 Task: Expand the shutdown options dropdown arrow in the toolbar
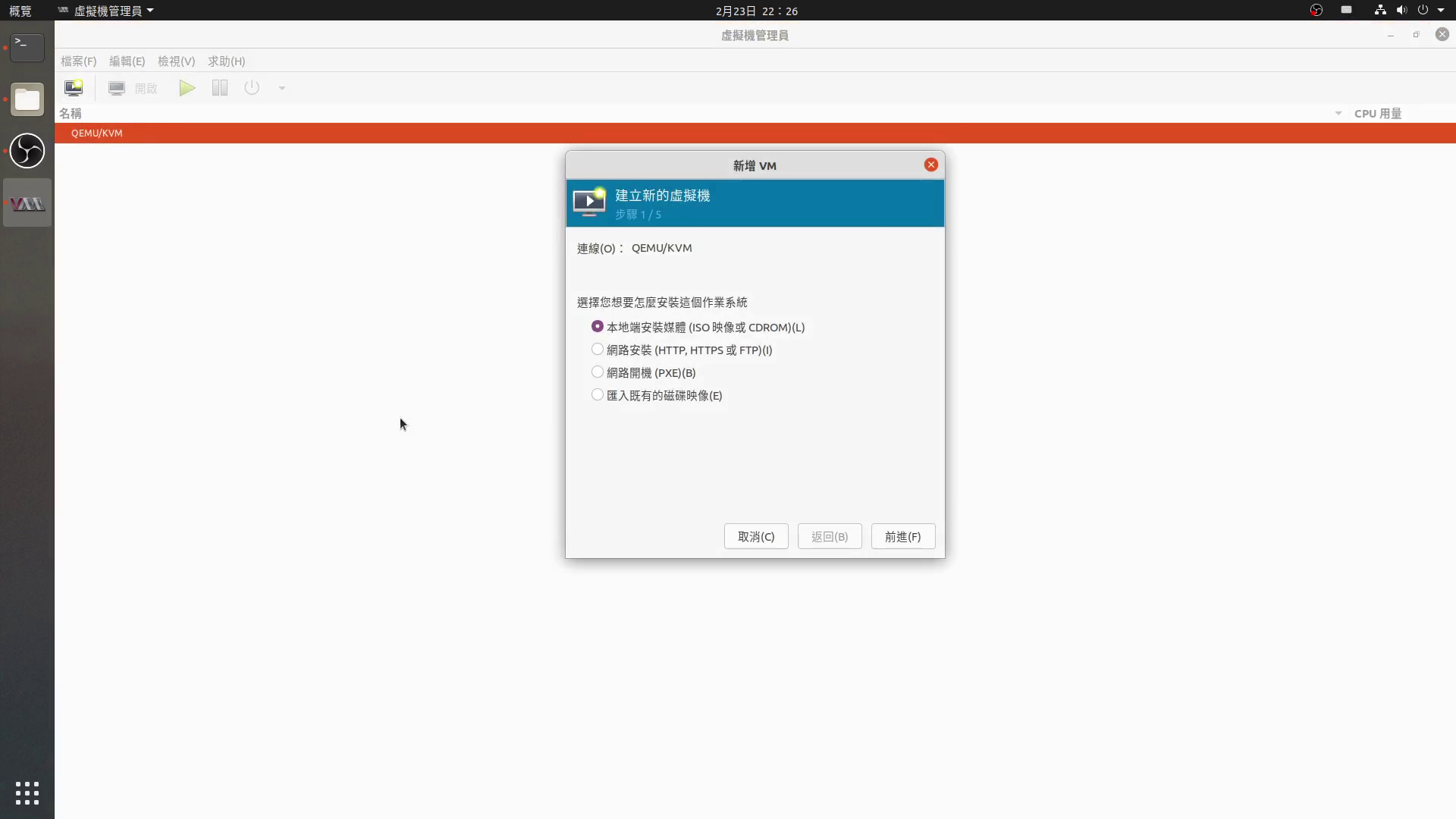(x=281, y=88)
